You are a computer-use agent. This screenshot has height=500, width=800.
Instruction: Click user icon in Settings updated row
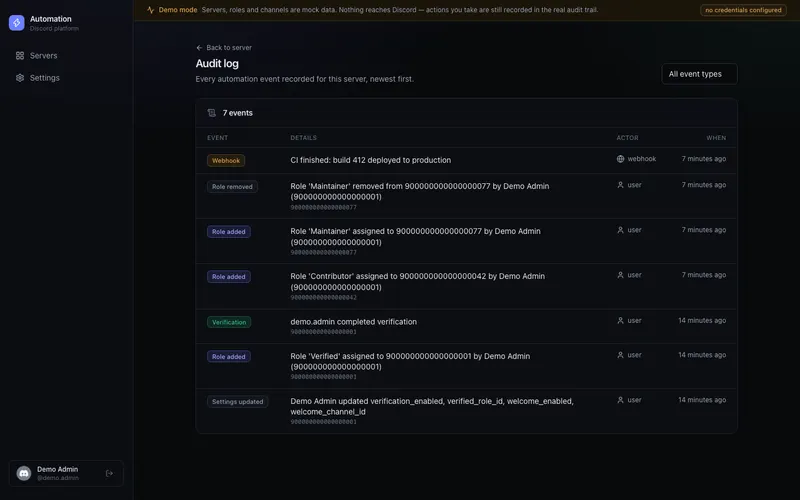coord(620,400)
